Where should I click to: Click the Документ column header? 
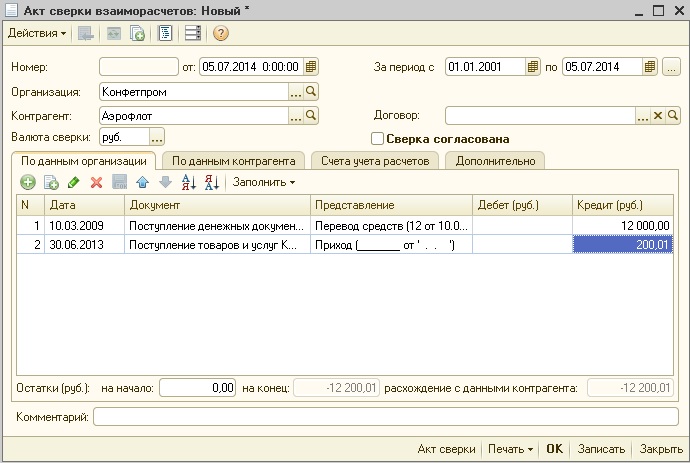click(x=217, y=205)
